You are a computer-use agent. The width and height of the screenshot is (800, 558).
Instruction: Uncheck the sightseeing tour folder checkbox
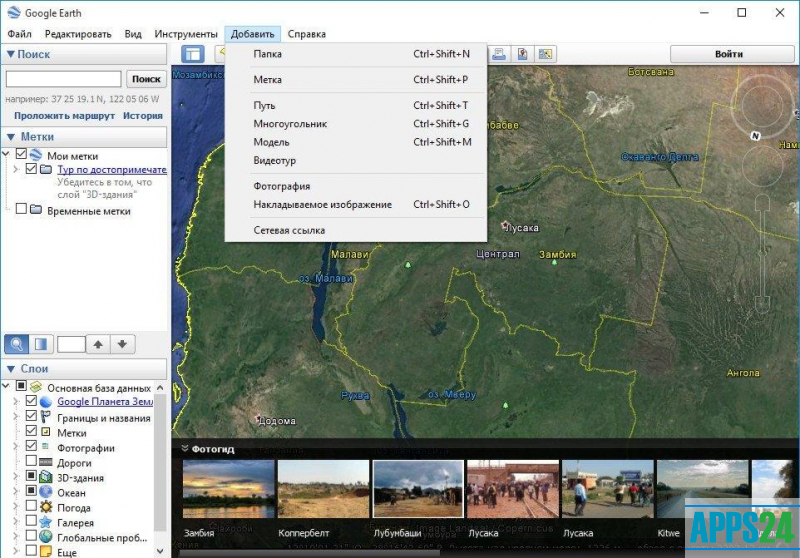click(x=31, y=168)
